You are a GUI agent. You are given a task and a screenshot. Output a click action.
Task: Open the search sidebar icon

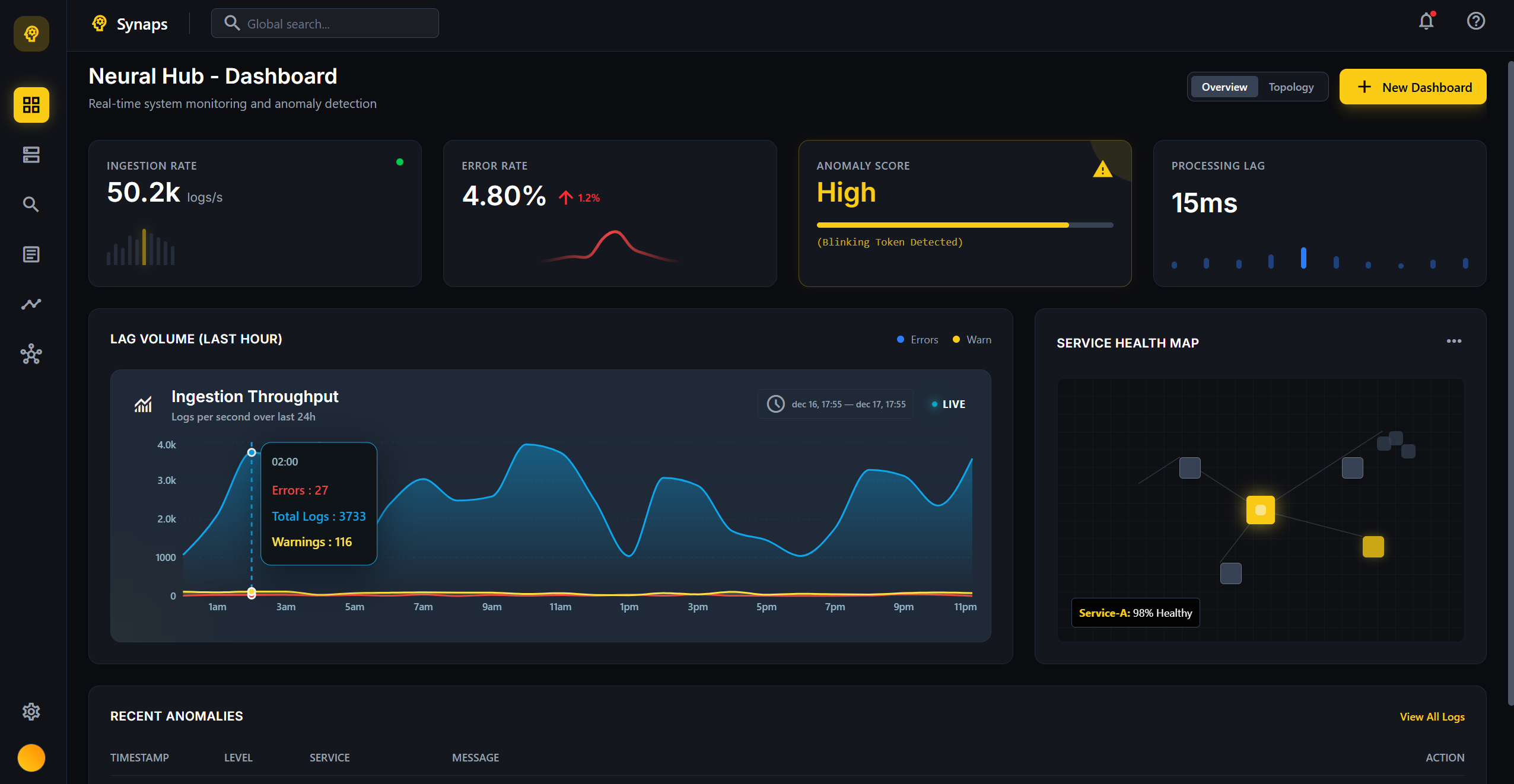click(x=31, y=205)
